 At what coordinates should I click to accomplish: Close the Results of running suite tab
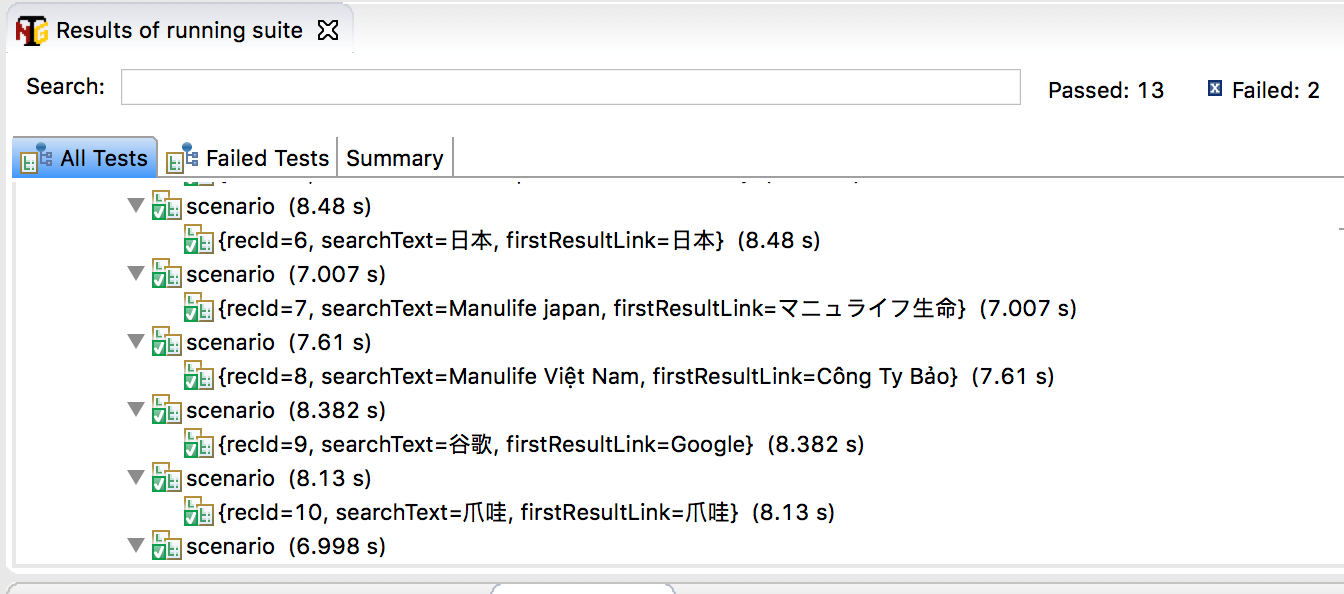(x=329, y=30)
